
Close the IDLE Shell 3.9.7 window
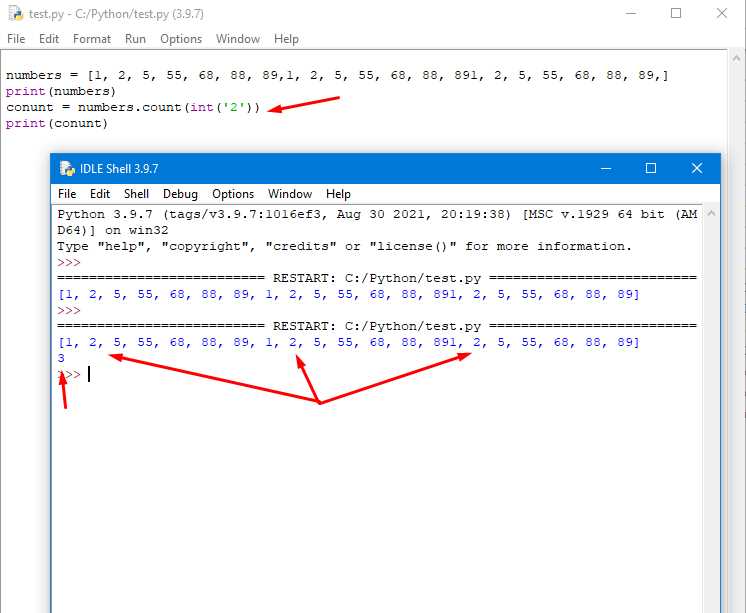coord(697,168)
